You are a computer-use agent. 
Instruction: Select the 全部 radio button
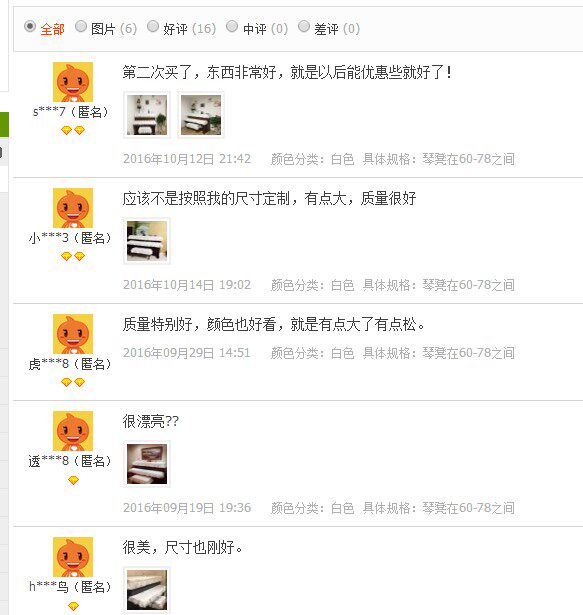30,27
